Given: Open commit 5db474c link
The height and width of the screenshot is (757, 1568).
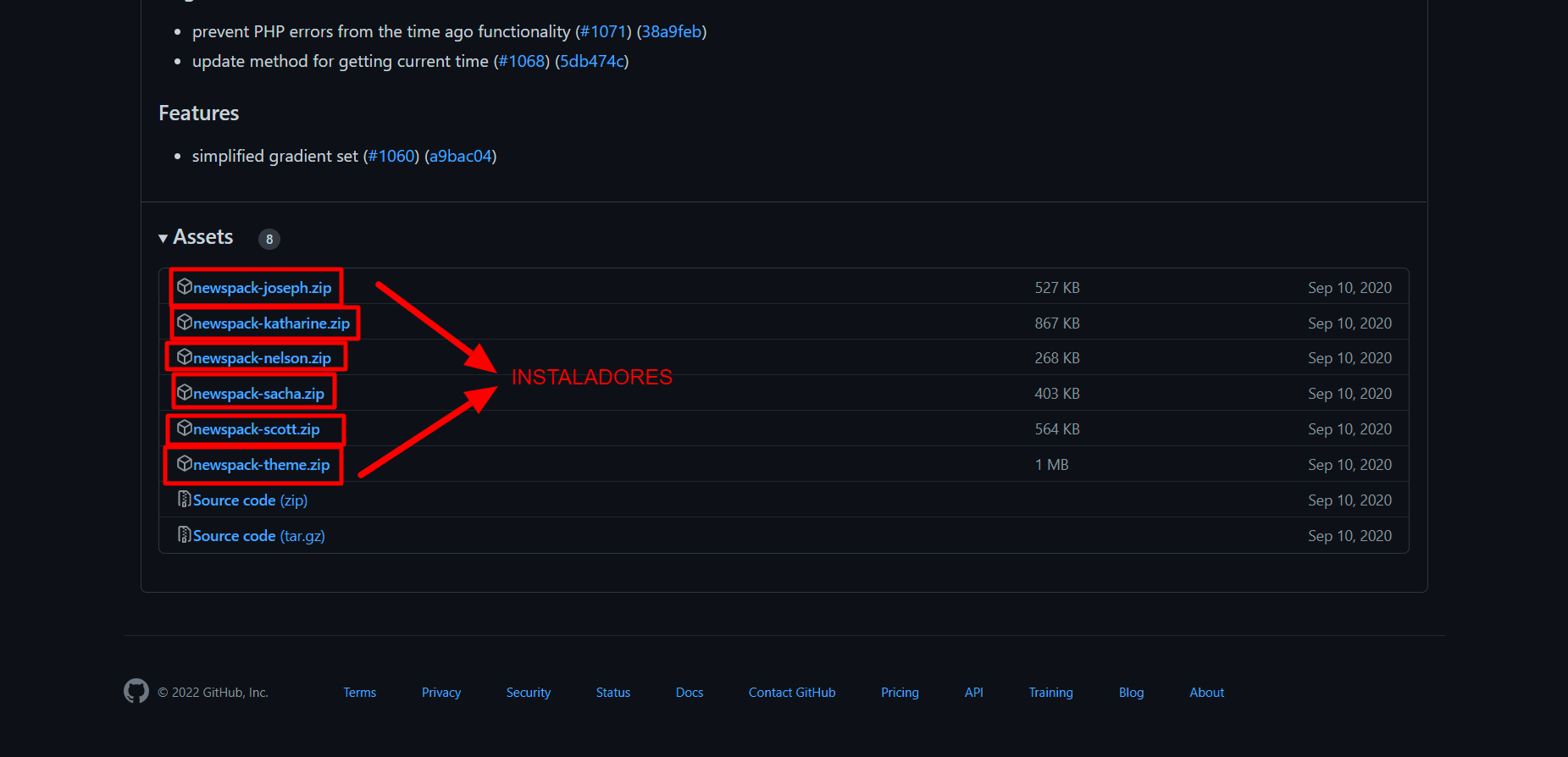Looking at the screenshot, I should click(x=592, y=61).
